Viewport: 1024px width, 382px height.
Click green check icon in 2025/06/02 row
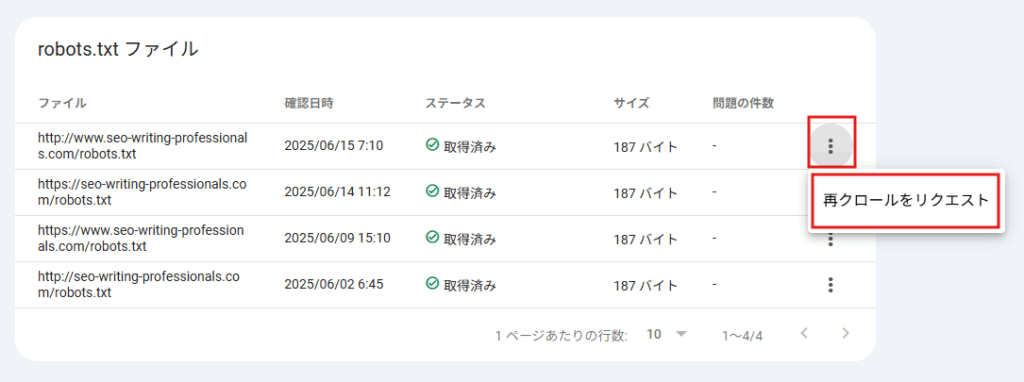coord(432,283)
